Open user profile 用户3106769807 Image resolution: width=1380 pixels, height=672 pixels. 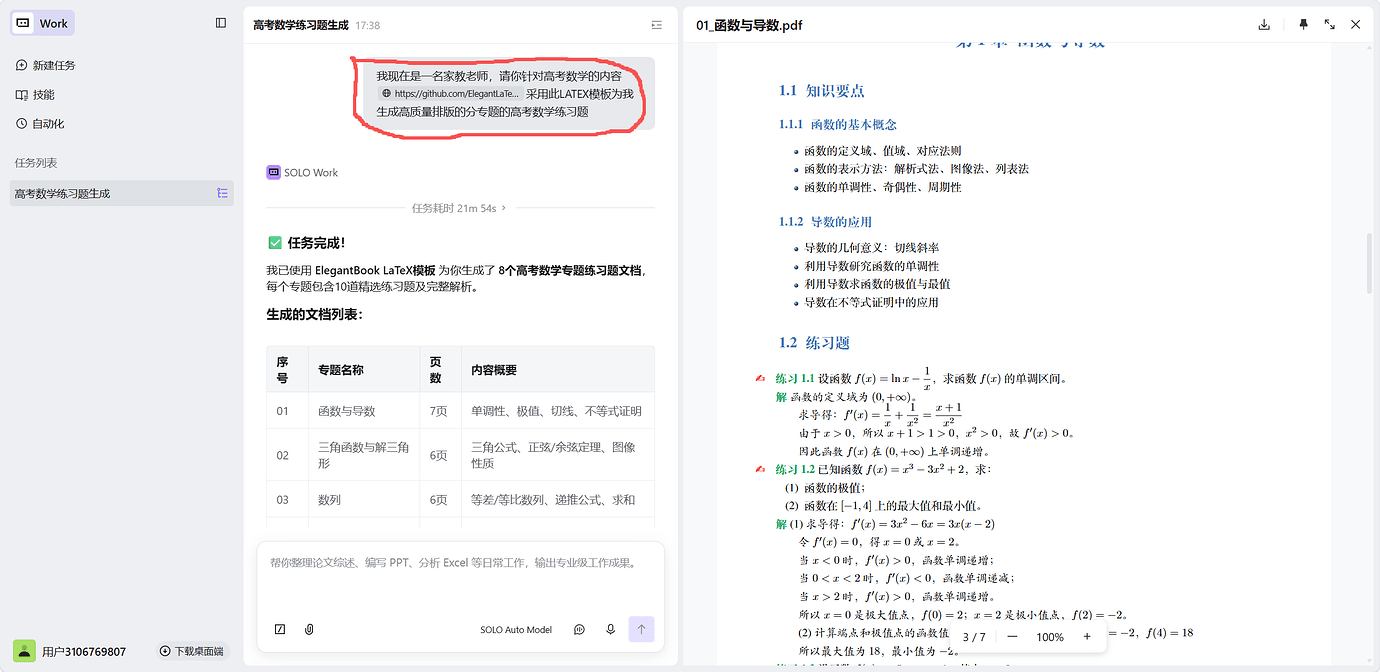tap(84, 652)
